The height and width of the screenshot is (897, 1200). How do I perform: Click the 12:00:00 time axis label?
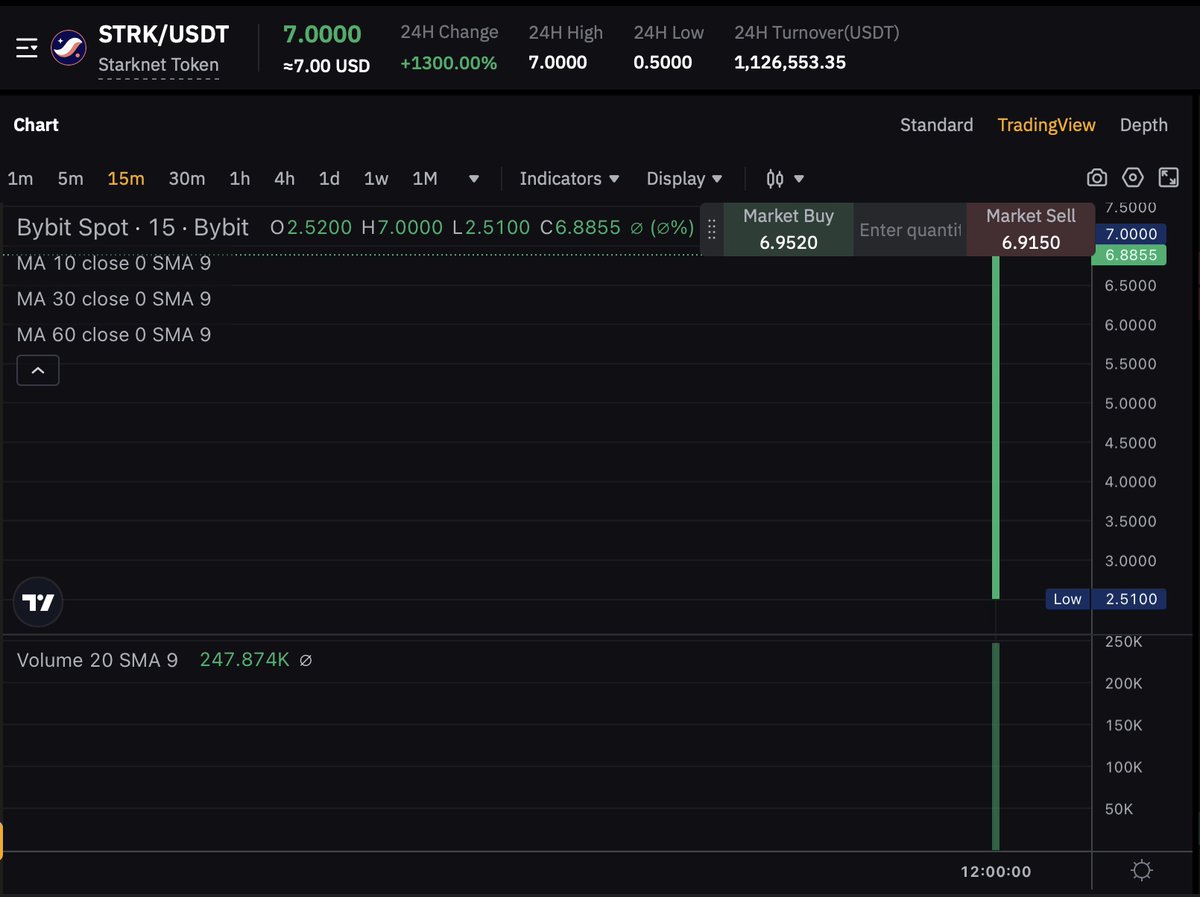pos(996,872)
